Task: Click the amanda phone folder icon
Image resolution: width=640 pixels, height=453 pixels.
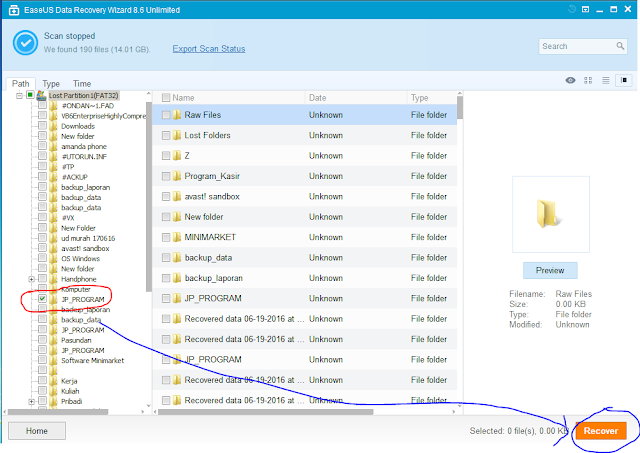Action: 53,147
